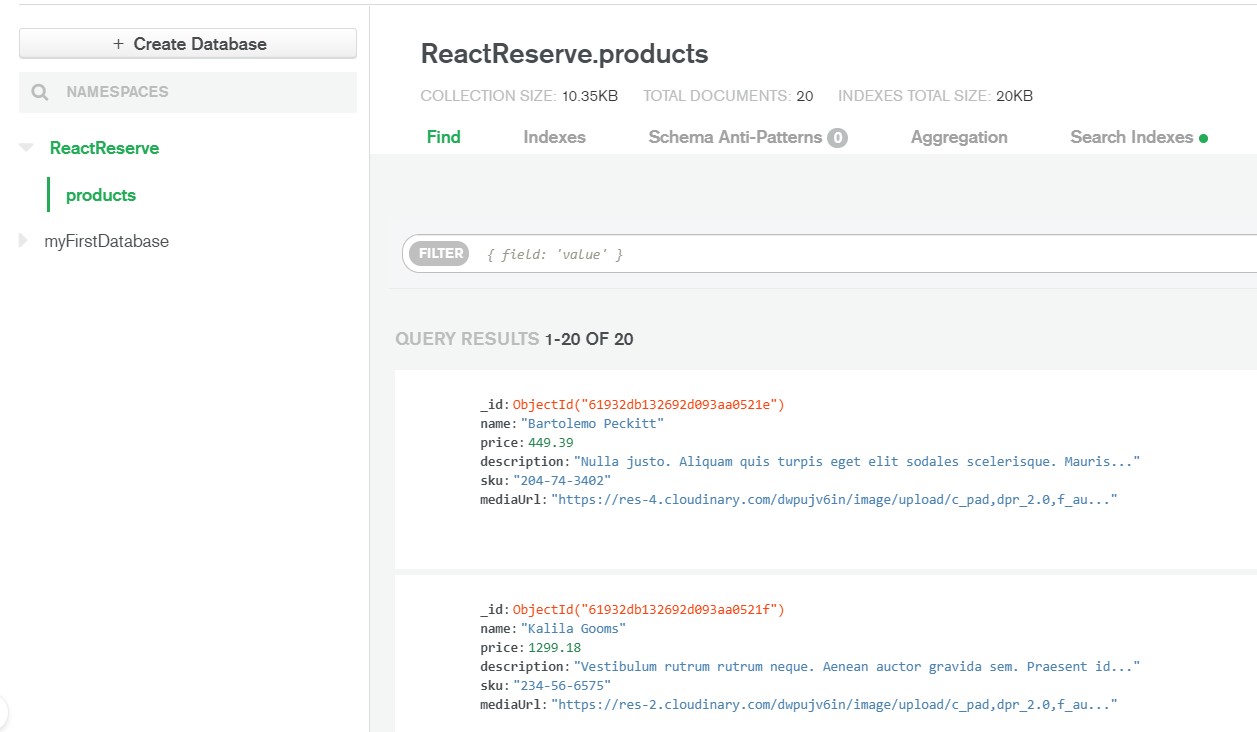Click the search magnifier icon in Namespaces
The image size is (1257, 732).
click(x=40, y=92)
